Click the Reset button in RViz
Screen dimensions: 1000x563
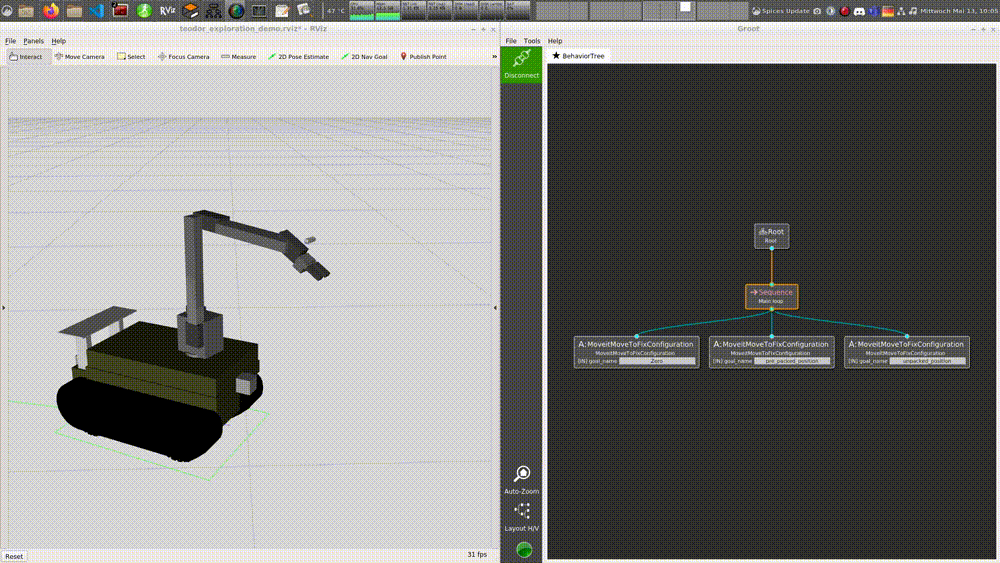(x=14, y=557)
